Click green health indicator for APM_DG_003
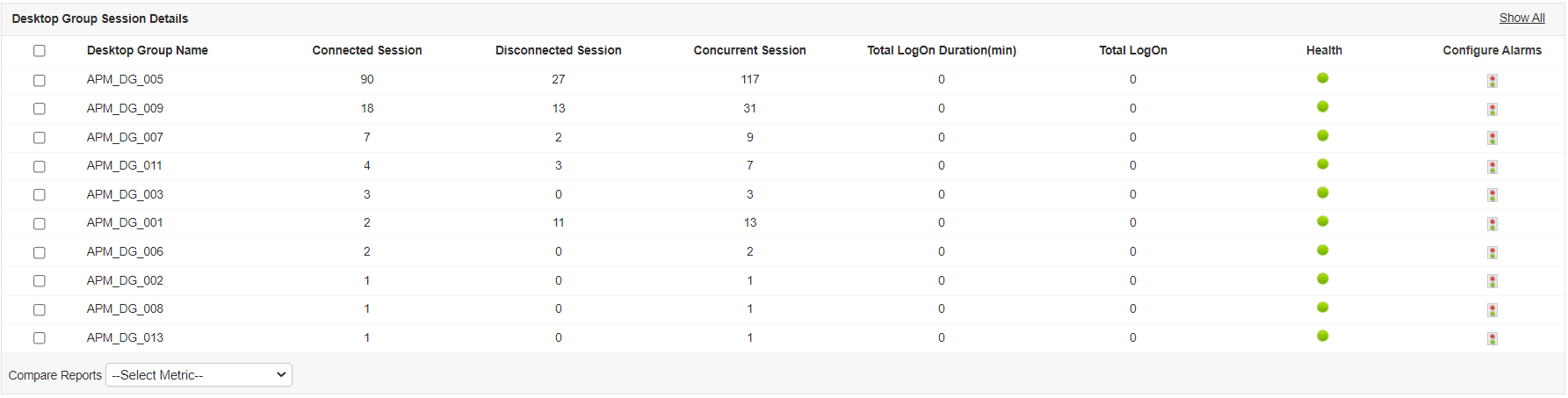The width and height of the screenshot is (1568, 398). pos(1322,193)
